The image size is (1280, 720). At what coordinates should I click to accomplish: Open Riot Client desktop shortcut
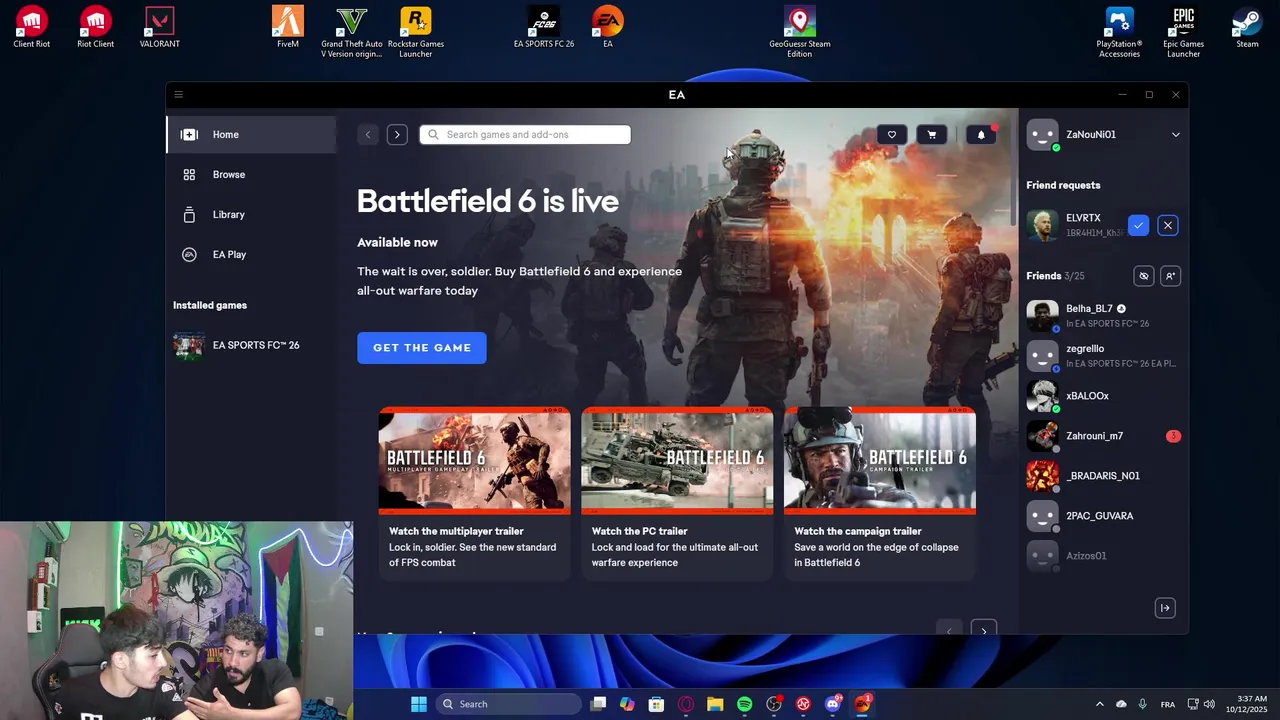tap(96, 28)
